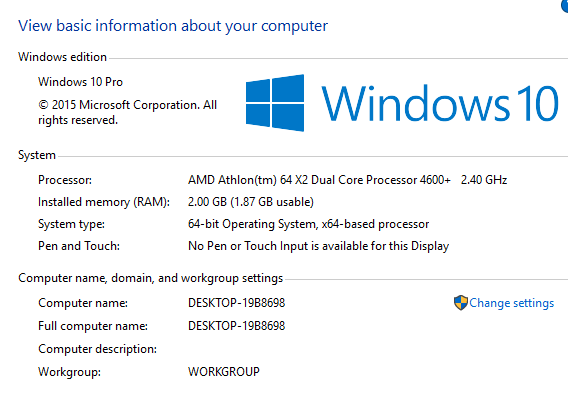Screen dimensions: 568x396
Task: Click the Computer description label
Action: coord(97,349)
